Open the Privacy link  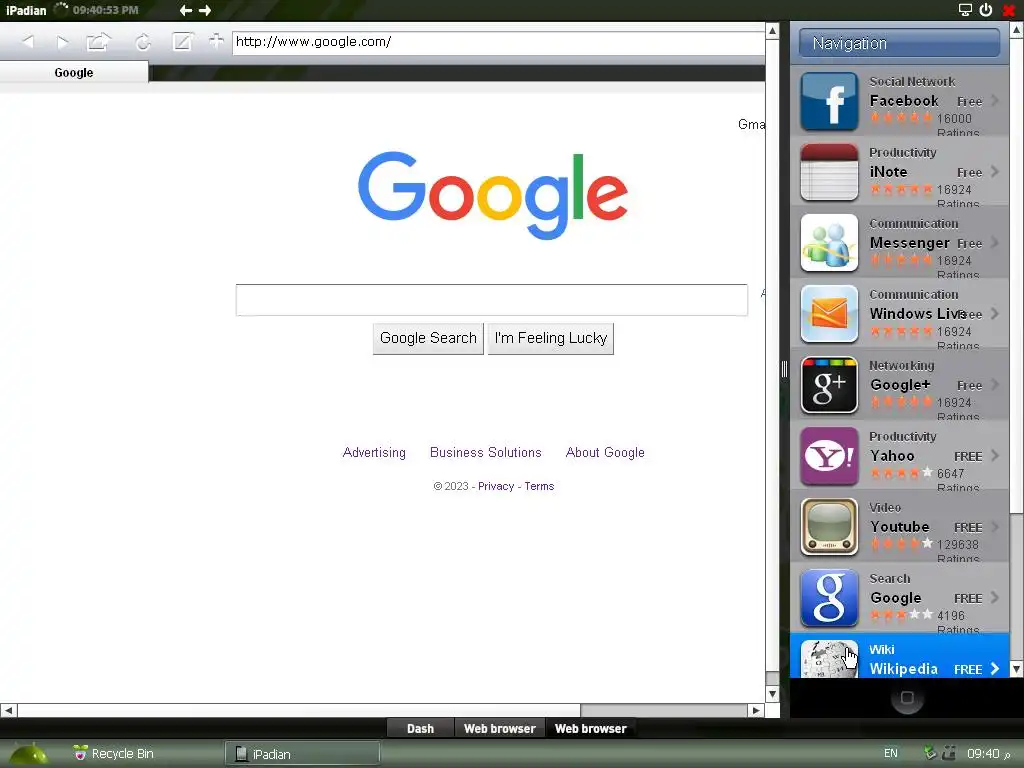496,487
